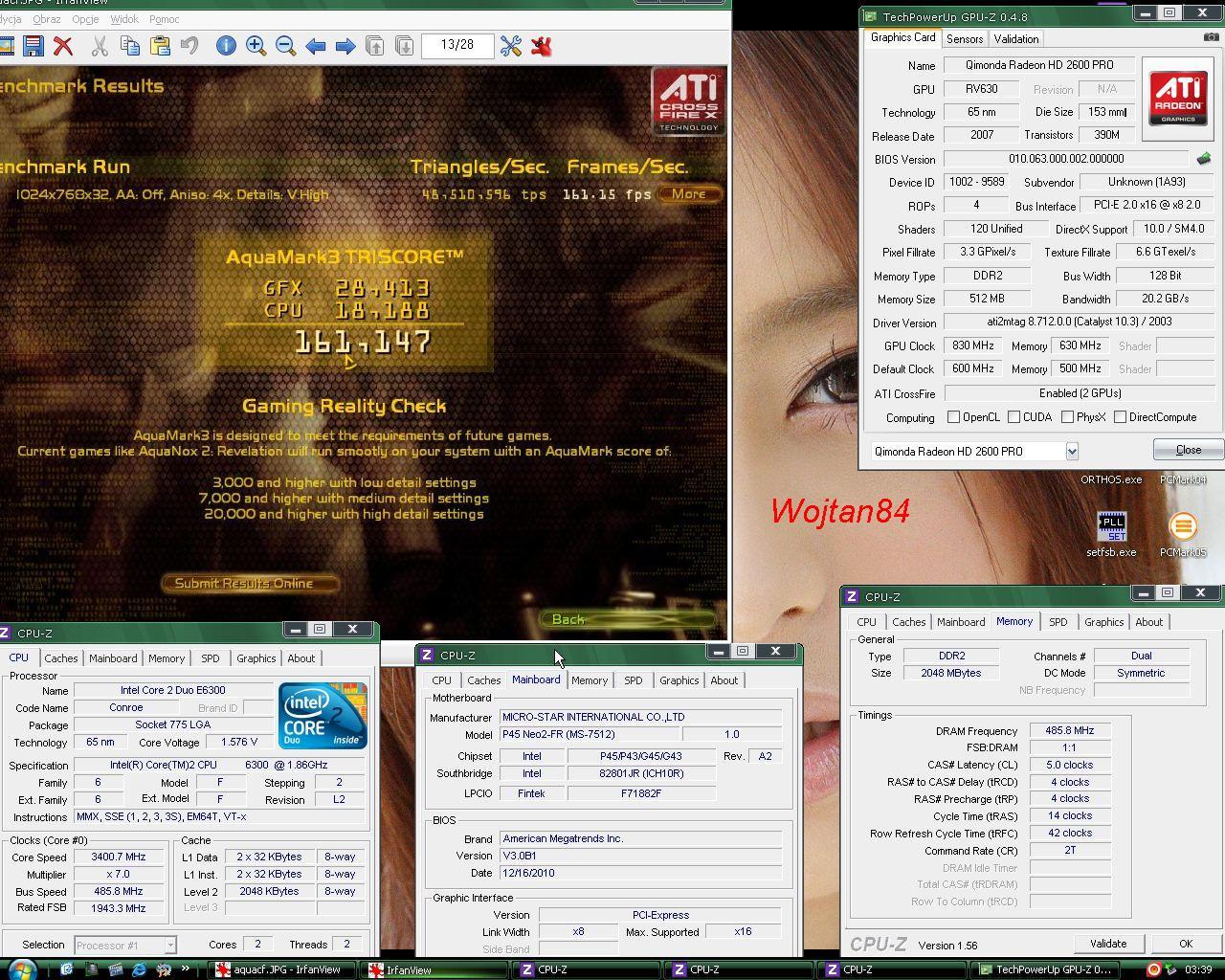Open SPD tab in Memory CPU-Z window

(x=1058, y=622)
